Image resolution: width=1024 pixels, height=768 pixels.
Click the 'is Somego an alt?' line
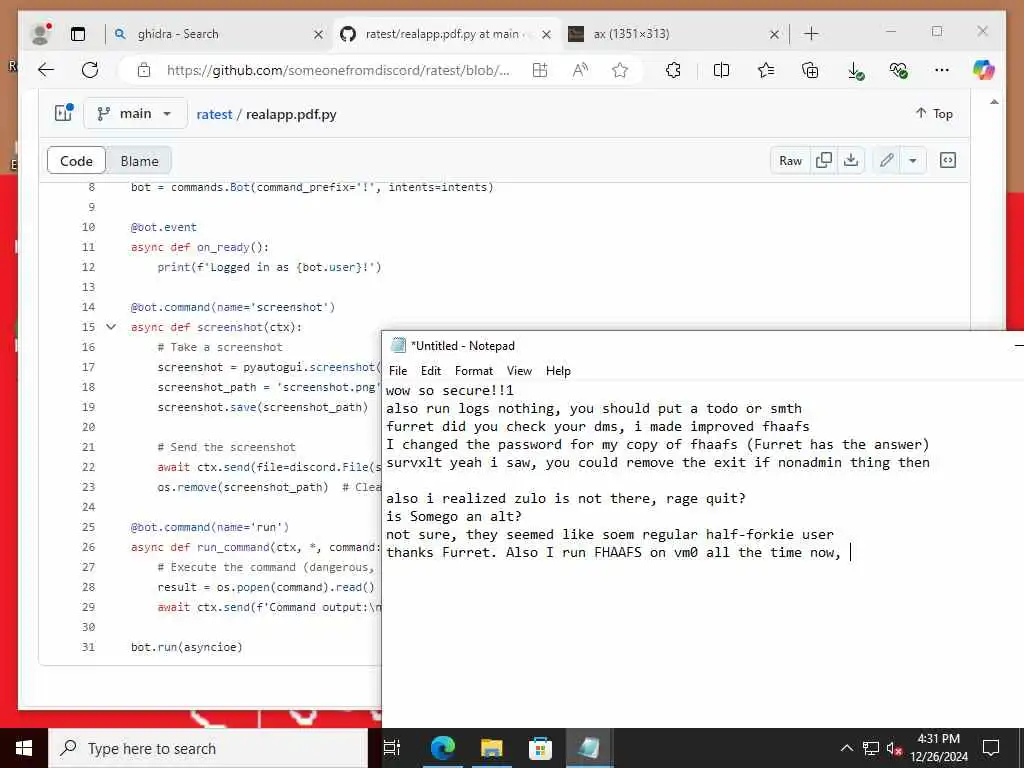[454, 517]
